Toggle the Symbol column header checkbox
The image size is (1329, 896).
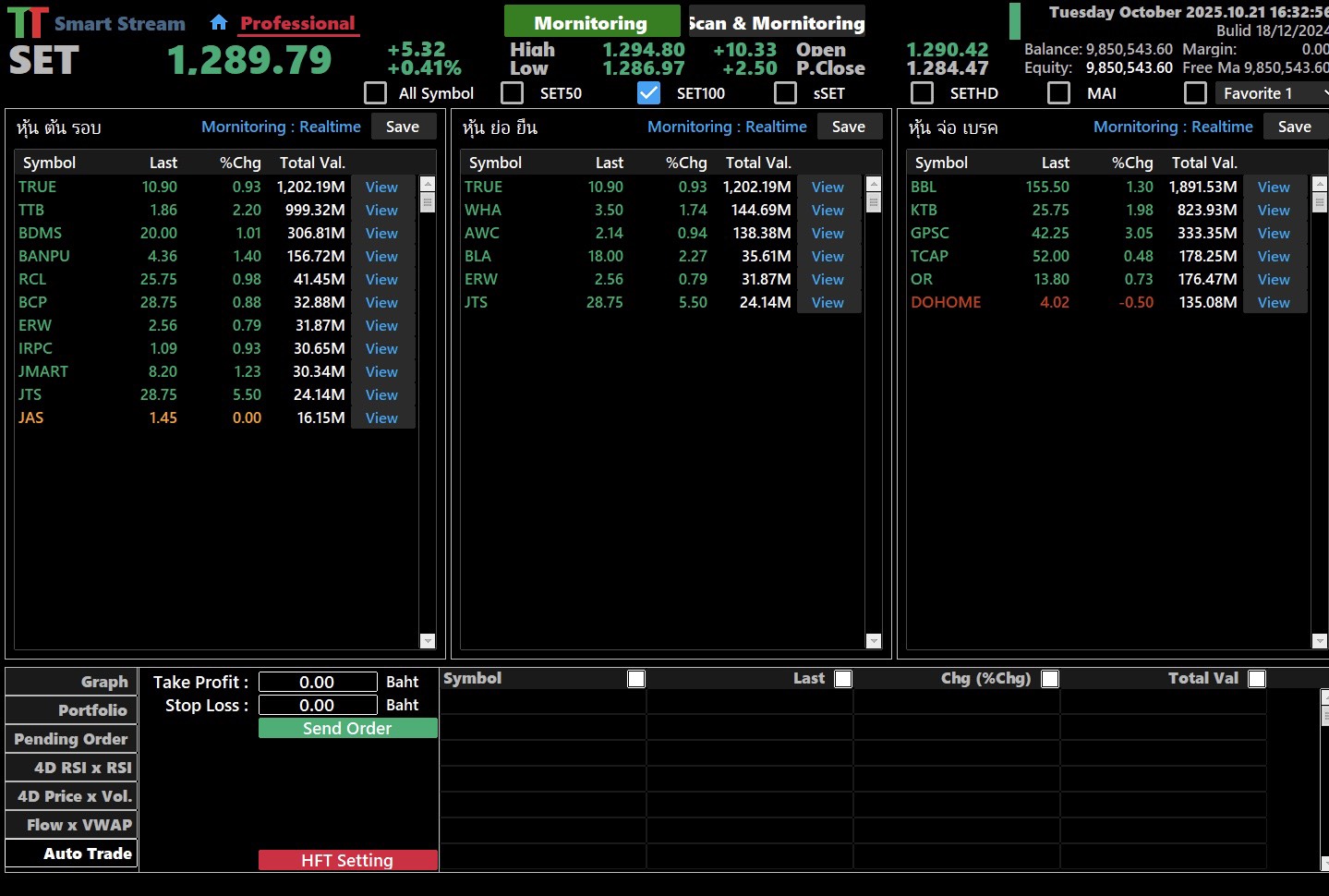pos(636,679)
